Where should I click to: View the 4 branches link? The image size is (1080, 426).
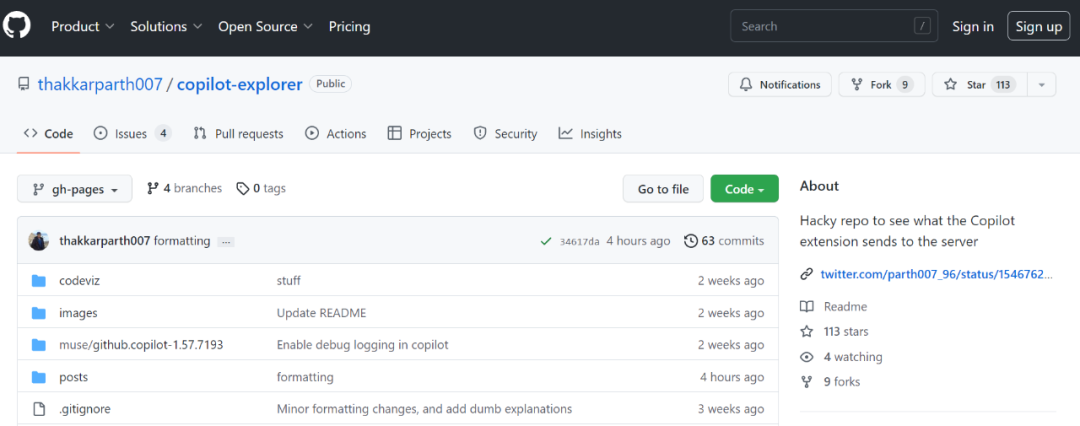pos(184,188)
